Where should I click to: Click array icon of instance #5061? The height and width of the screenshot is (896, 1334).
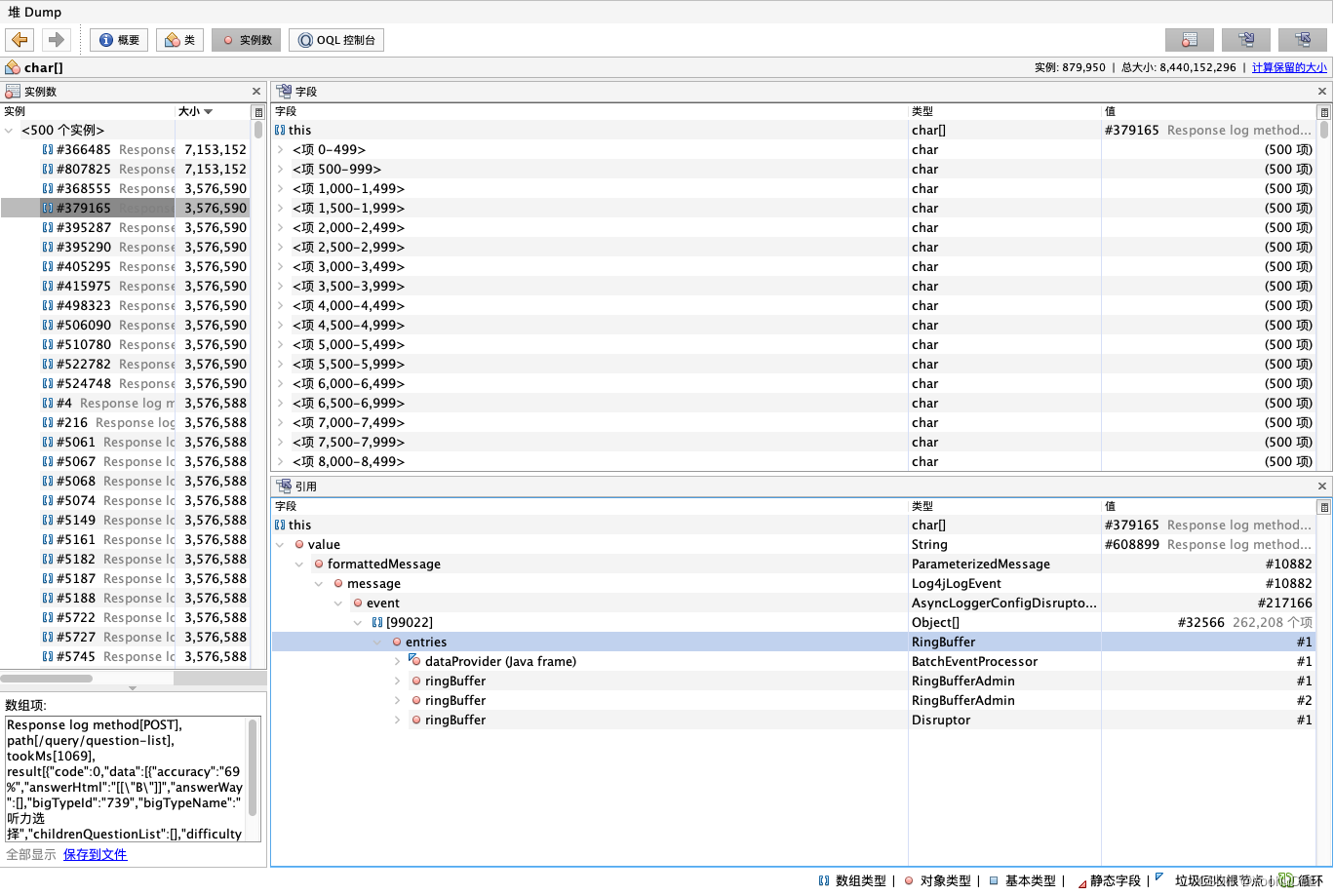(x=48, y=443)
